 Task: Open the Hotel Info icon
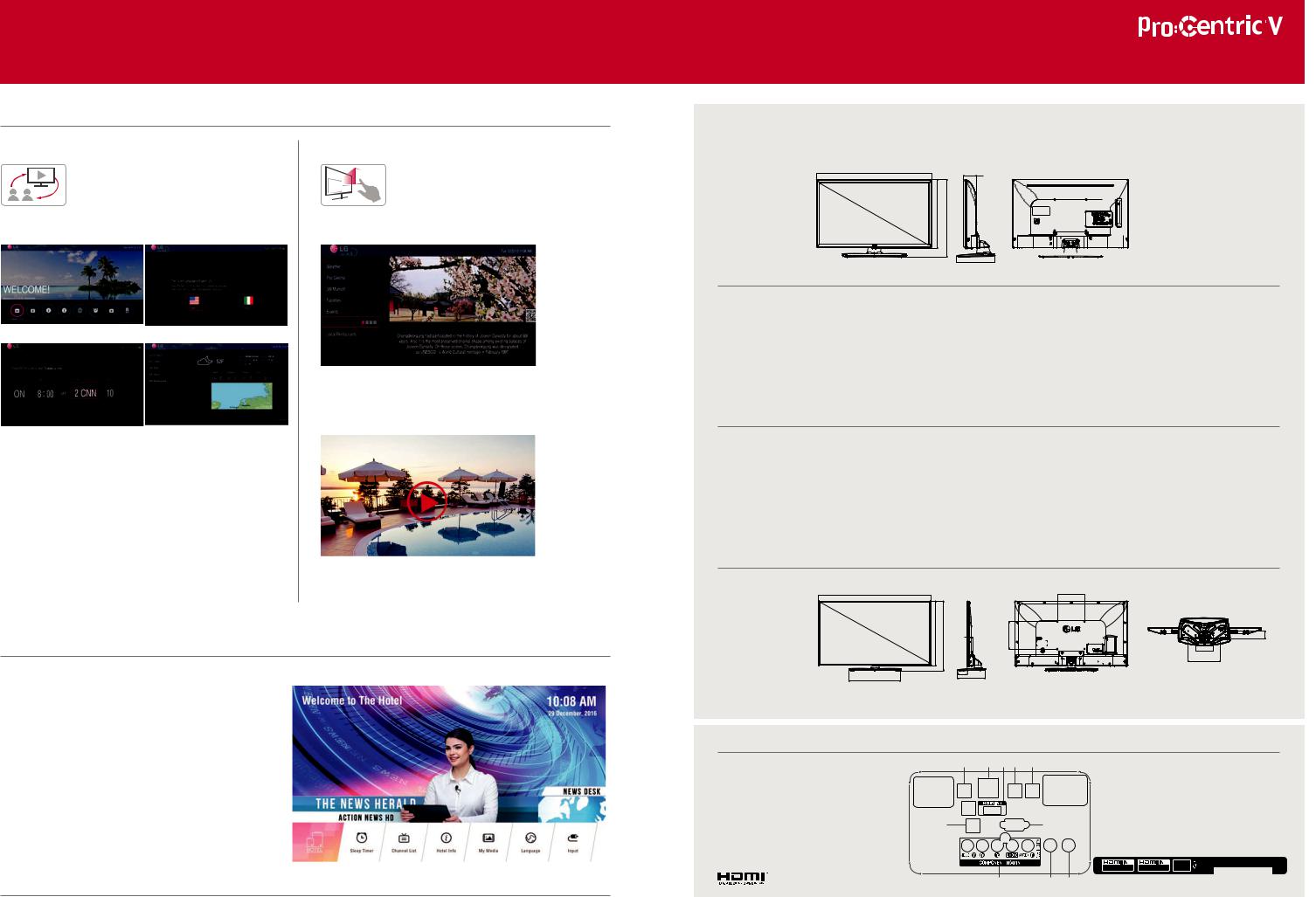[x=446, y=837]
